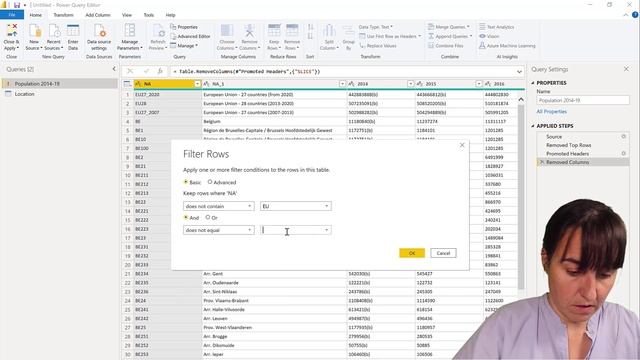Select the Or radio option

click(208, 218)
